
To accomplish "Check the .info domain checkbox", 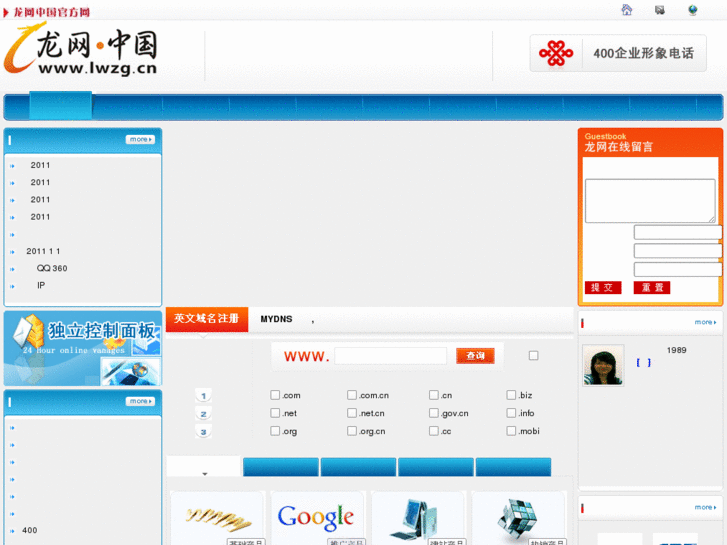I will click(511, 413).
